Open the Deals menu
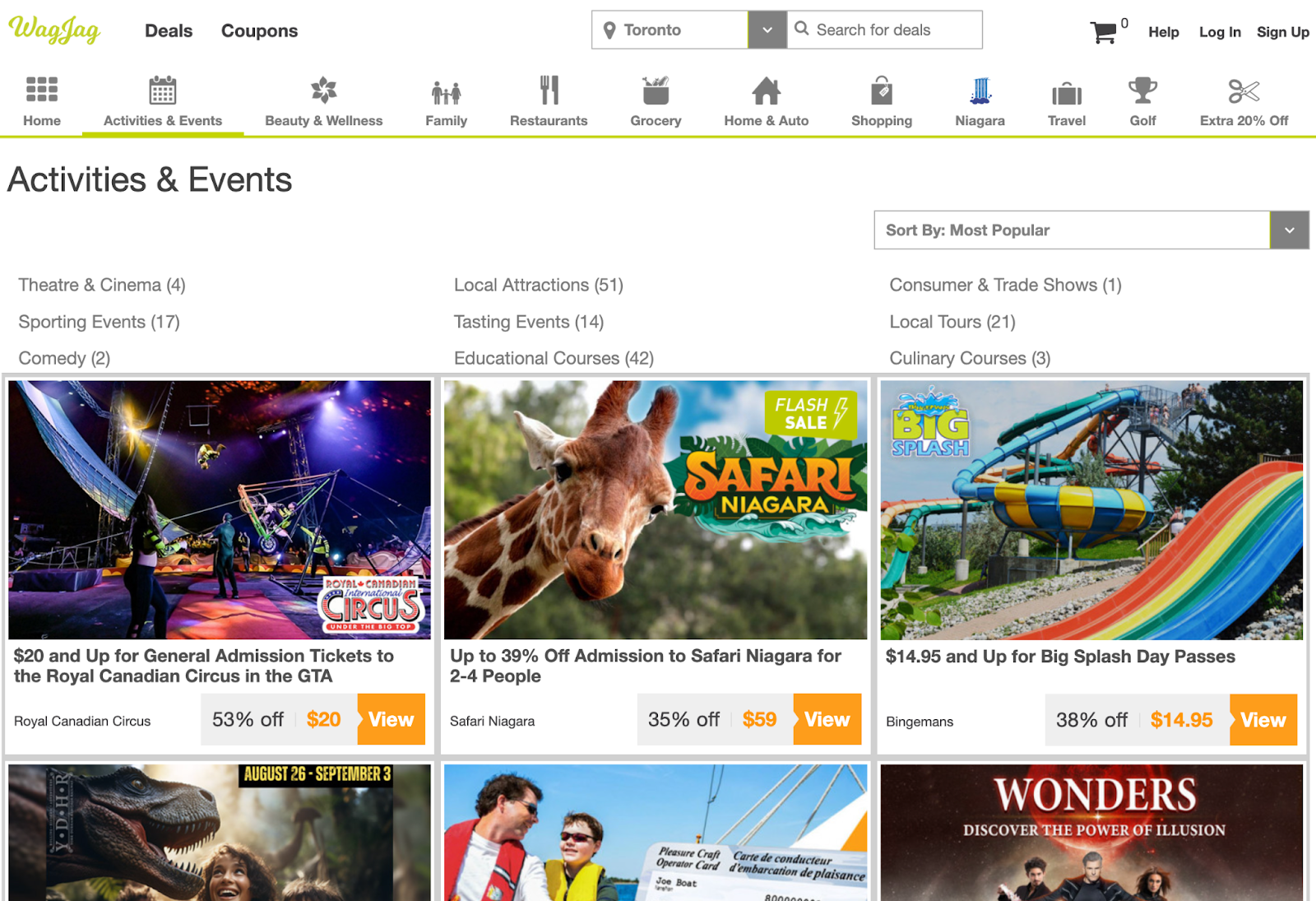 coord(169,30)
